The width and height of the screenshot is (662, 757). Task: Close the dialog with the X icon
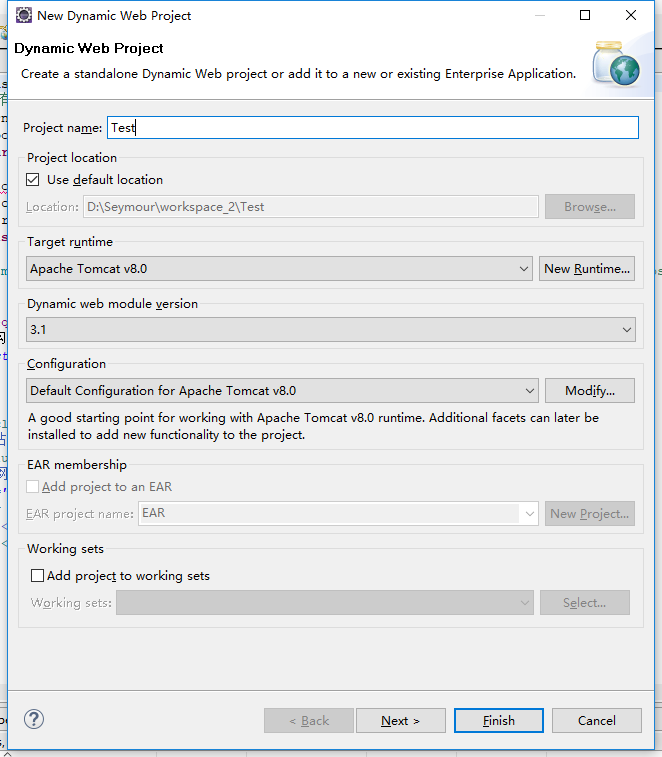[x=631, y=15]
